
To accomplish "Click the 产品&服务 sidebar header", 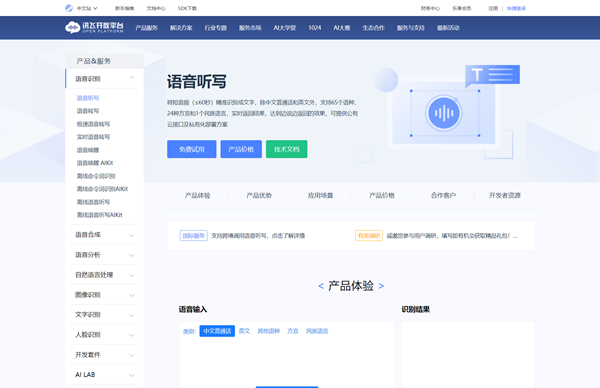I will [104, 61].
